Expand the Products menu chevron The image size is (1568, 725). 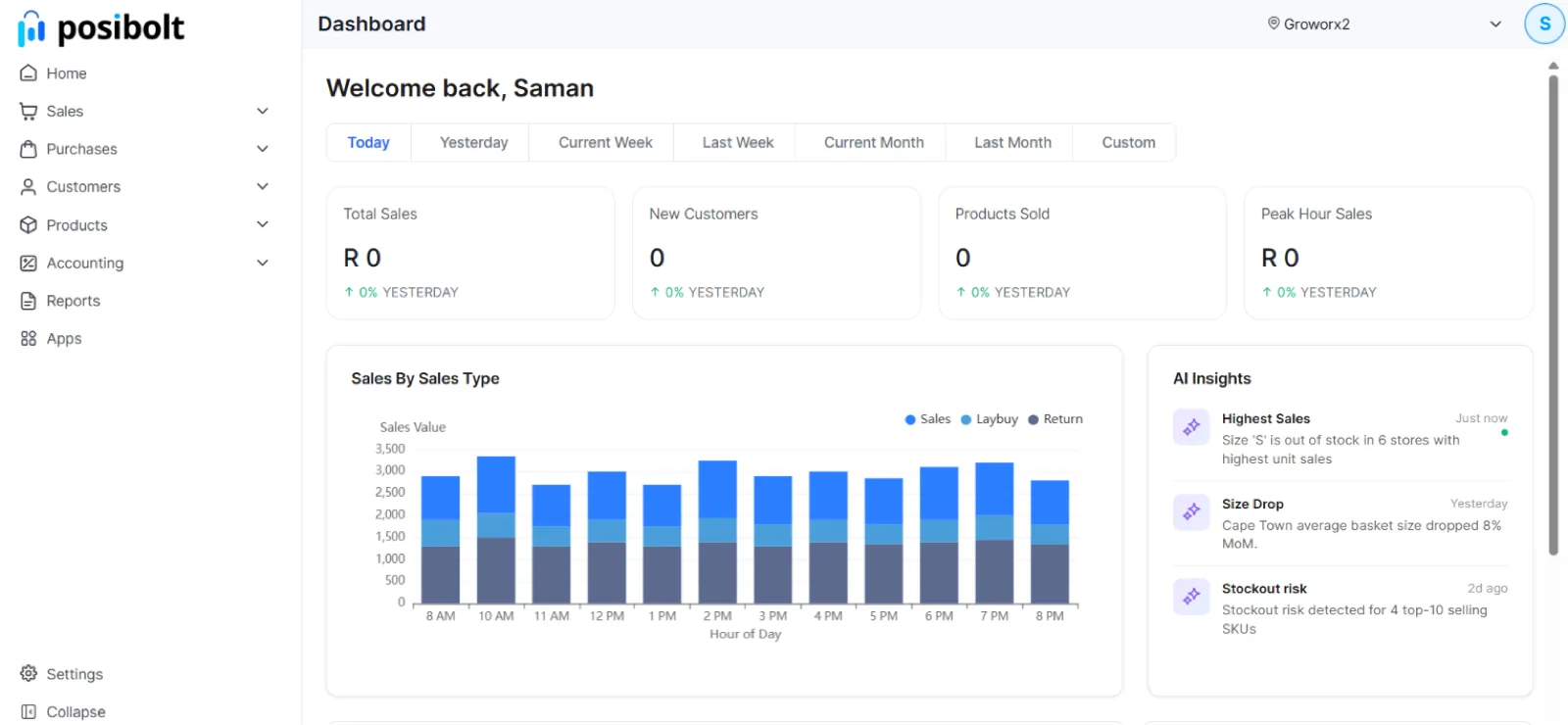[x=263, y=224]
